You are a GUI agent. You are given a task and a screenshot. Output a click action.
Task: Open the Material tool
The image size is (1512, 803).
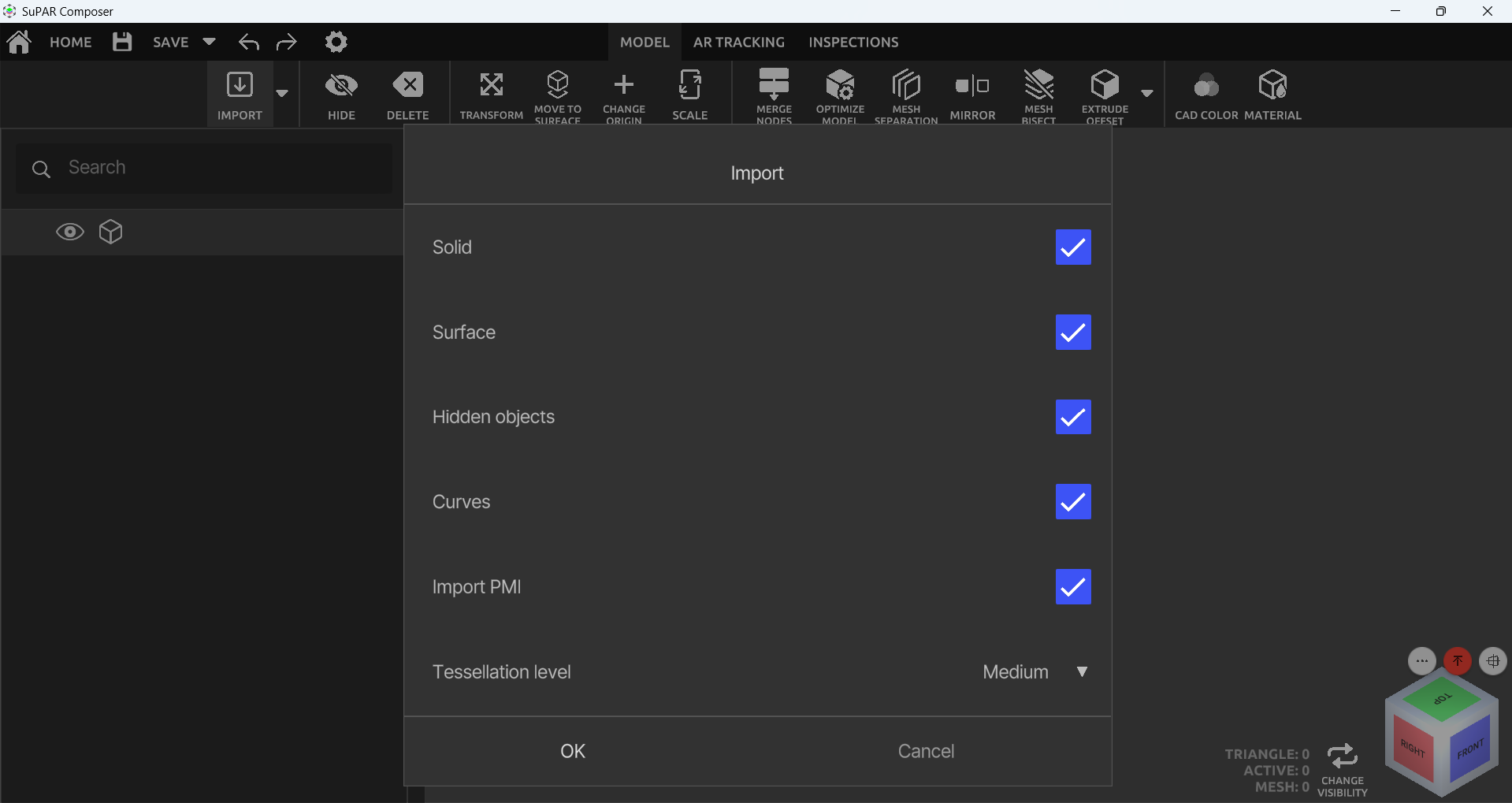pyautogui.click(x=1272, y=95)
